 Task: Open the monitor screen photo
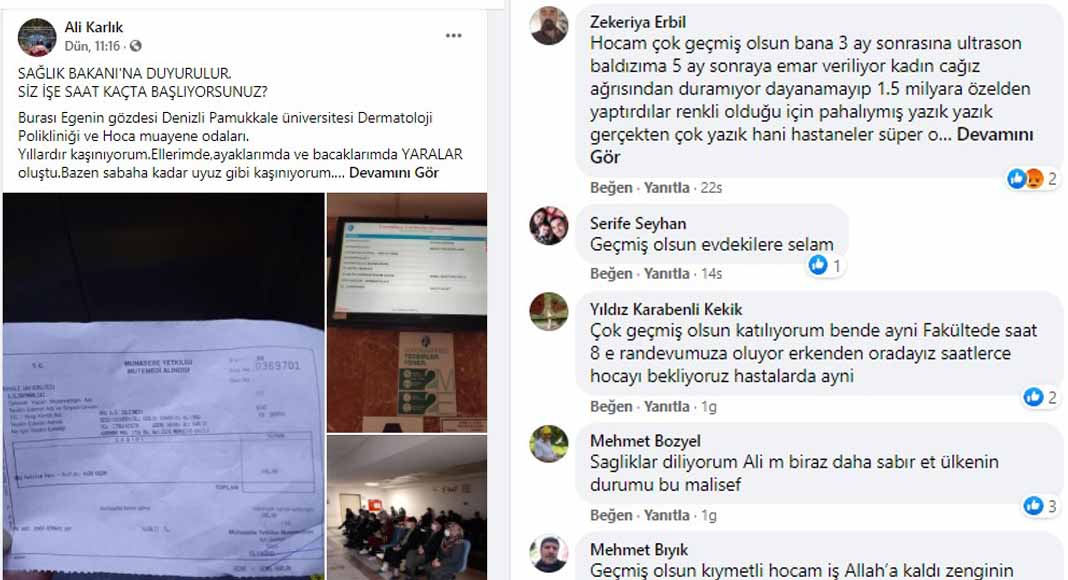(407, 312)
